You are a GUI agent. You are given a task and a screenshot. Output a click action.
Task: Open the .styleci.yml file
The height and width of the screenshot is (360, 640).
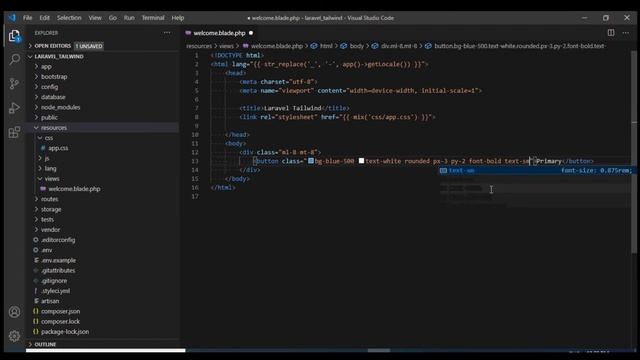point(56,291)
